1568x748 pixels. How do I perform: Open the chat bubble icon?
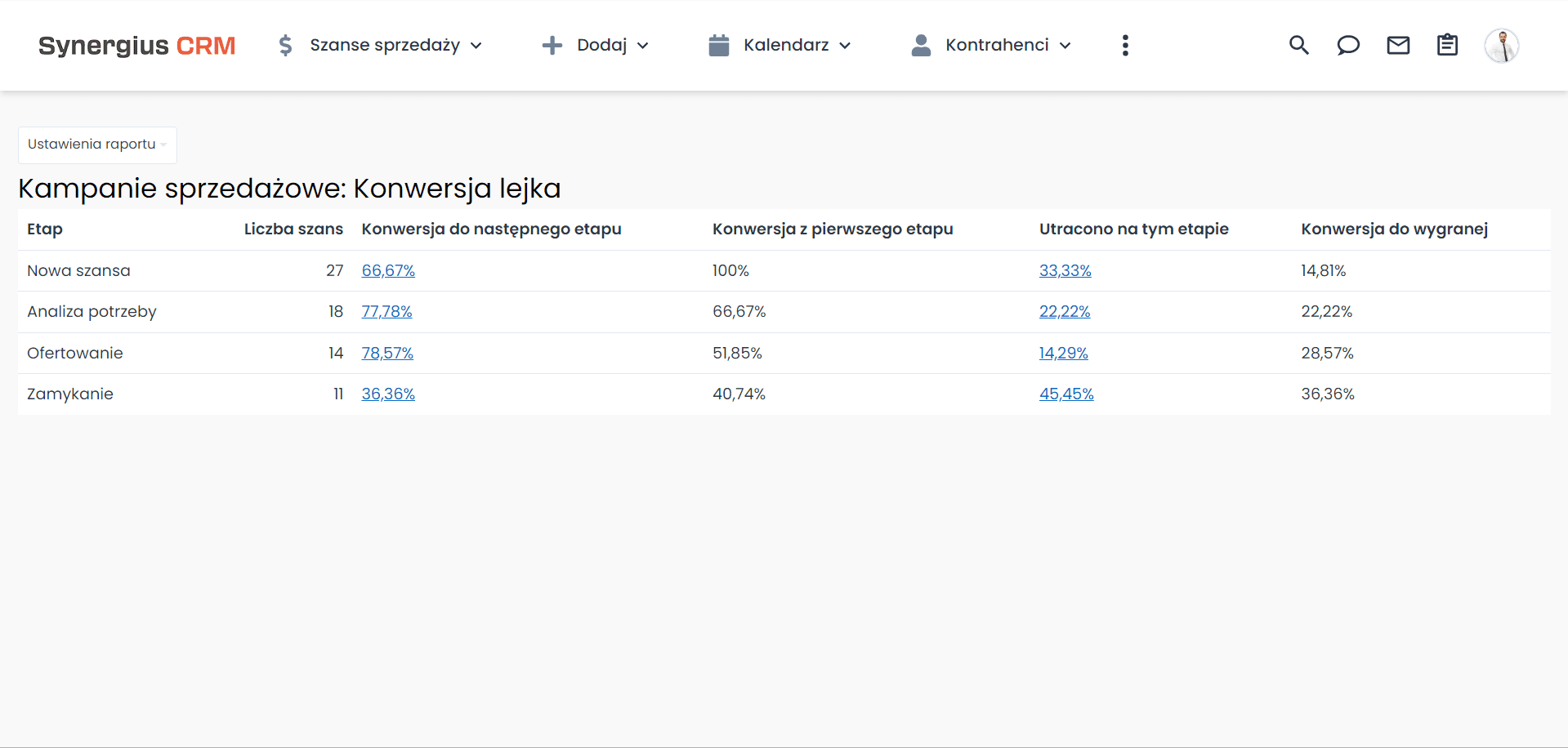1348,46
